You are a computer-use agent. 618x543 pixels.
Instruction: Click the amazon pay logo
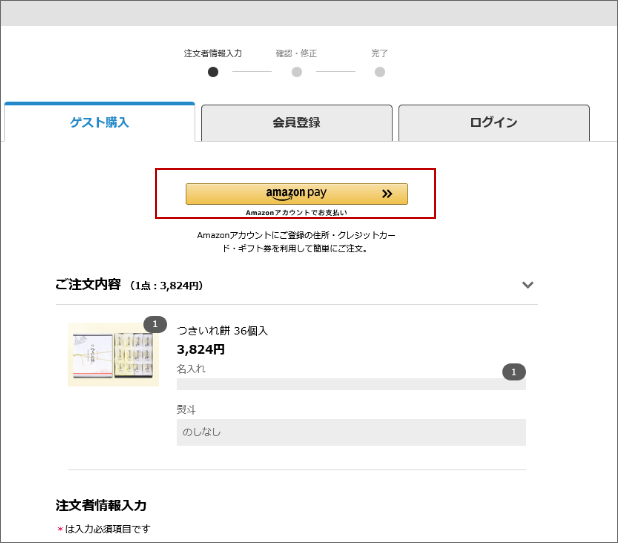click(296, 193)
